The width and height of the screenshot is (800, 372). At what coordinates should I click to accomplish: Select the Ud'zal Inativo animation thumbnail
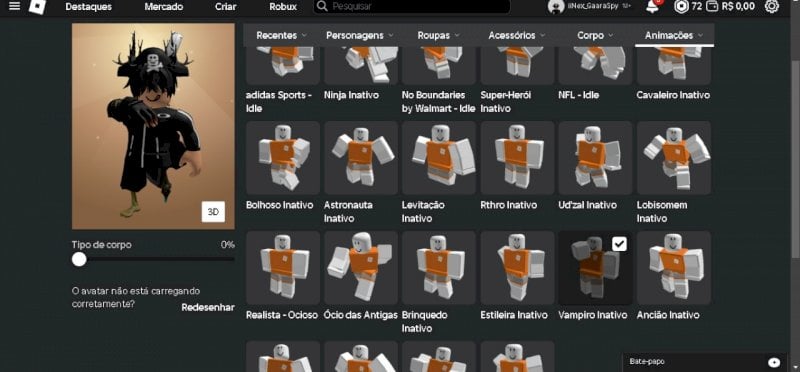pos(595,158)
